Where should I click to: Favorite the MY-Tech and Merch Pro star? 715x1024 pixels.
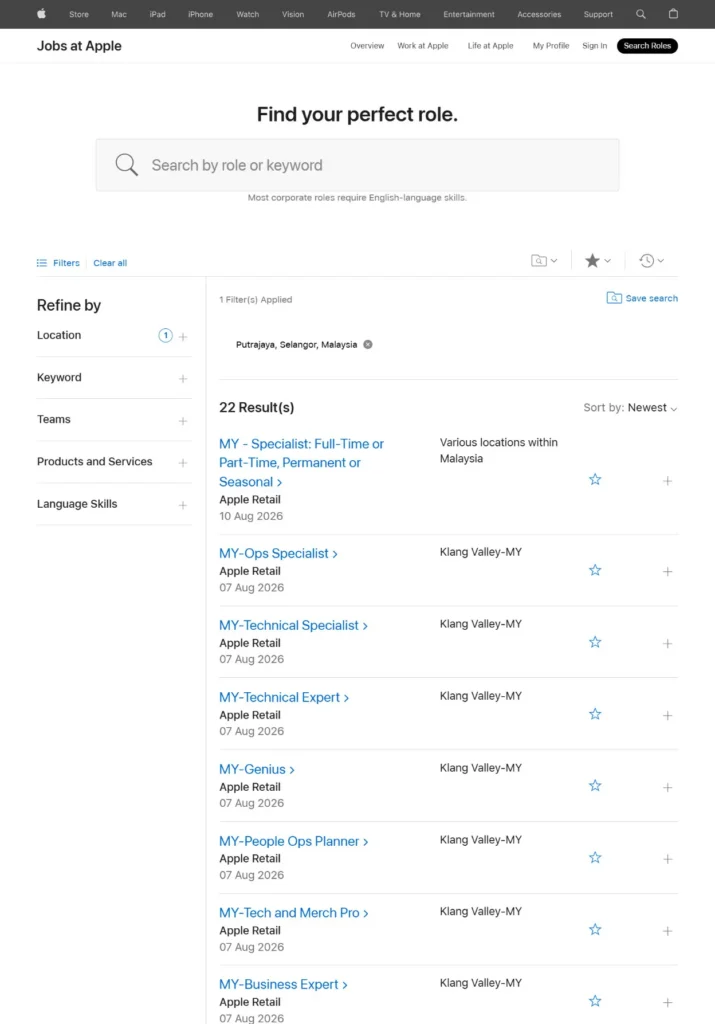click(595, 929)
